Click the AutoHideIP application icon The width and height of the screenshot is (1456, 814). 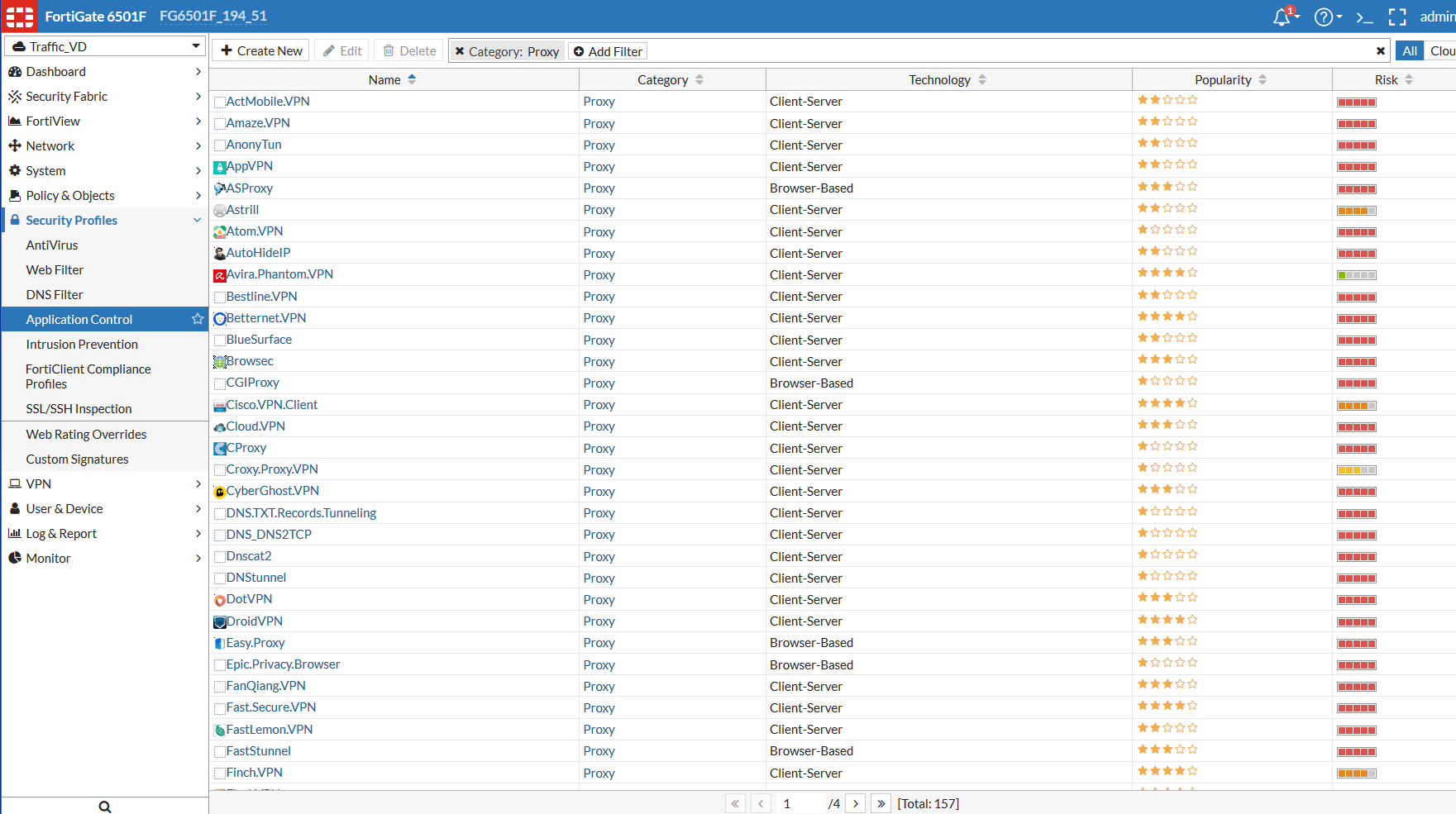coord(220,254)
